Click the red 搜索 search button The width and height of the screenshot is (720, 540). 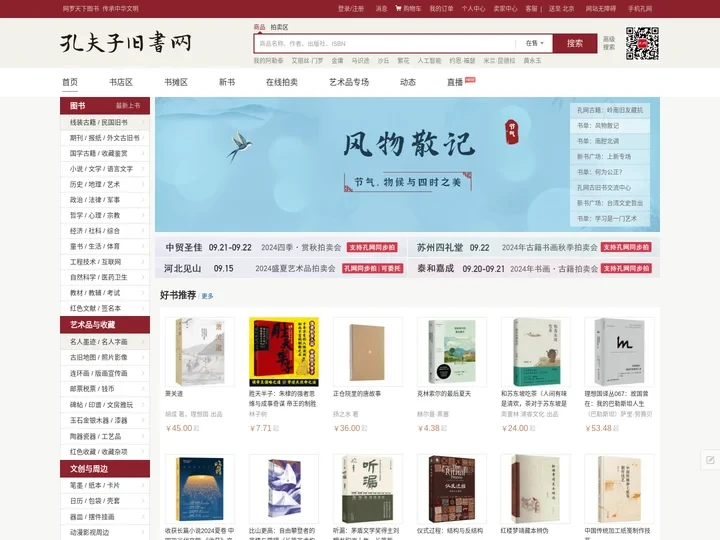point(575,44)
